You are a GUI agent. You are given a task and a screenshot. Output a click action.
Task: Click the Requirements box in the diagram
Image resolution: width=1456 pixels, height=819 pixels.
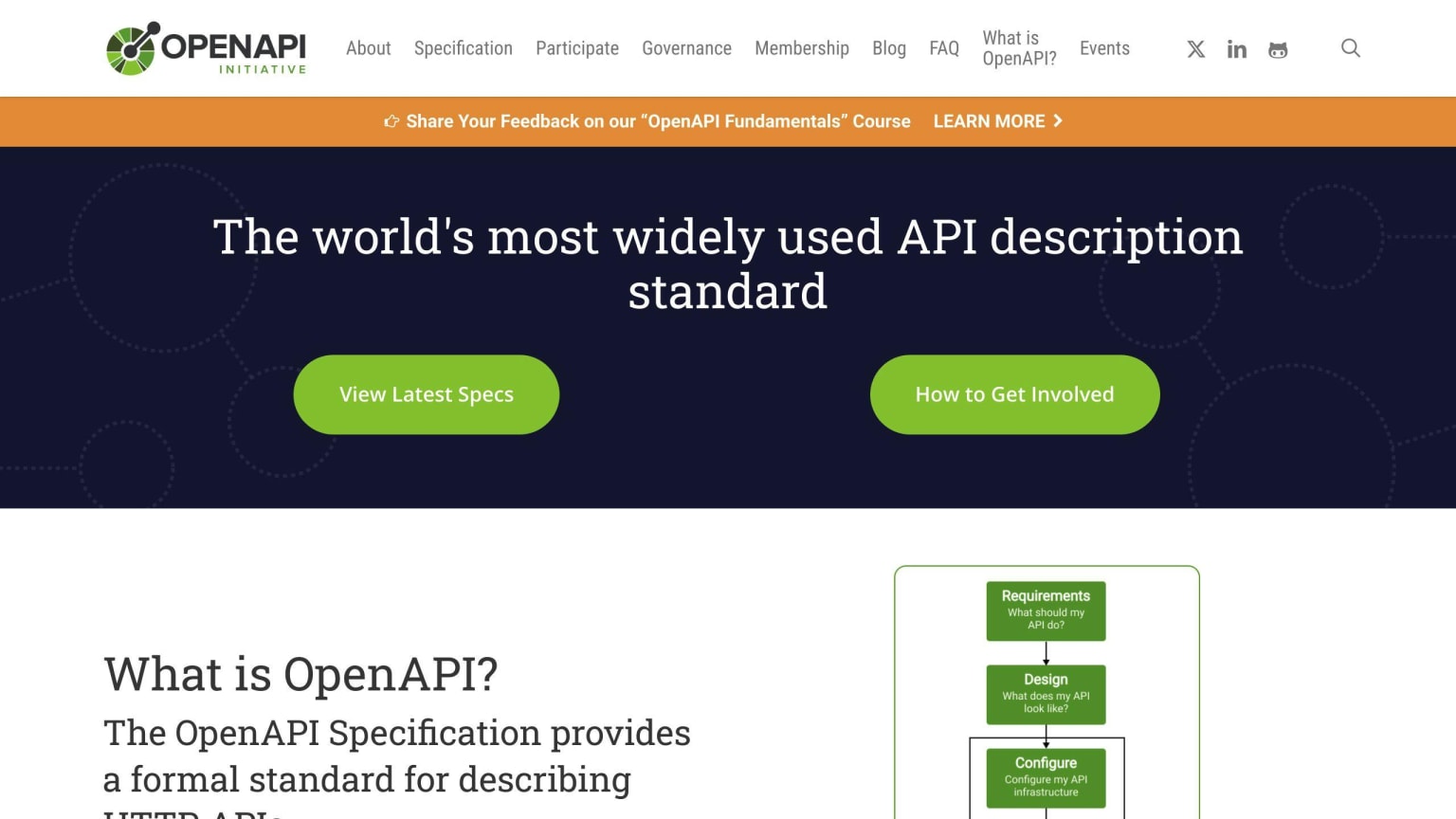1046,610
